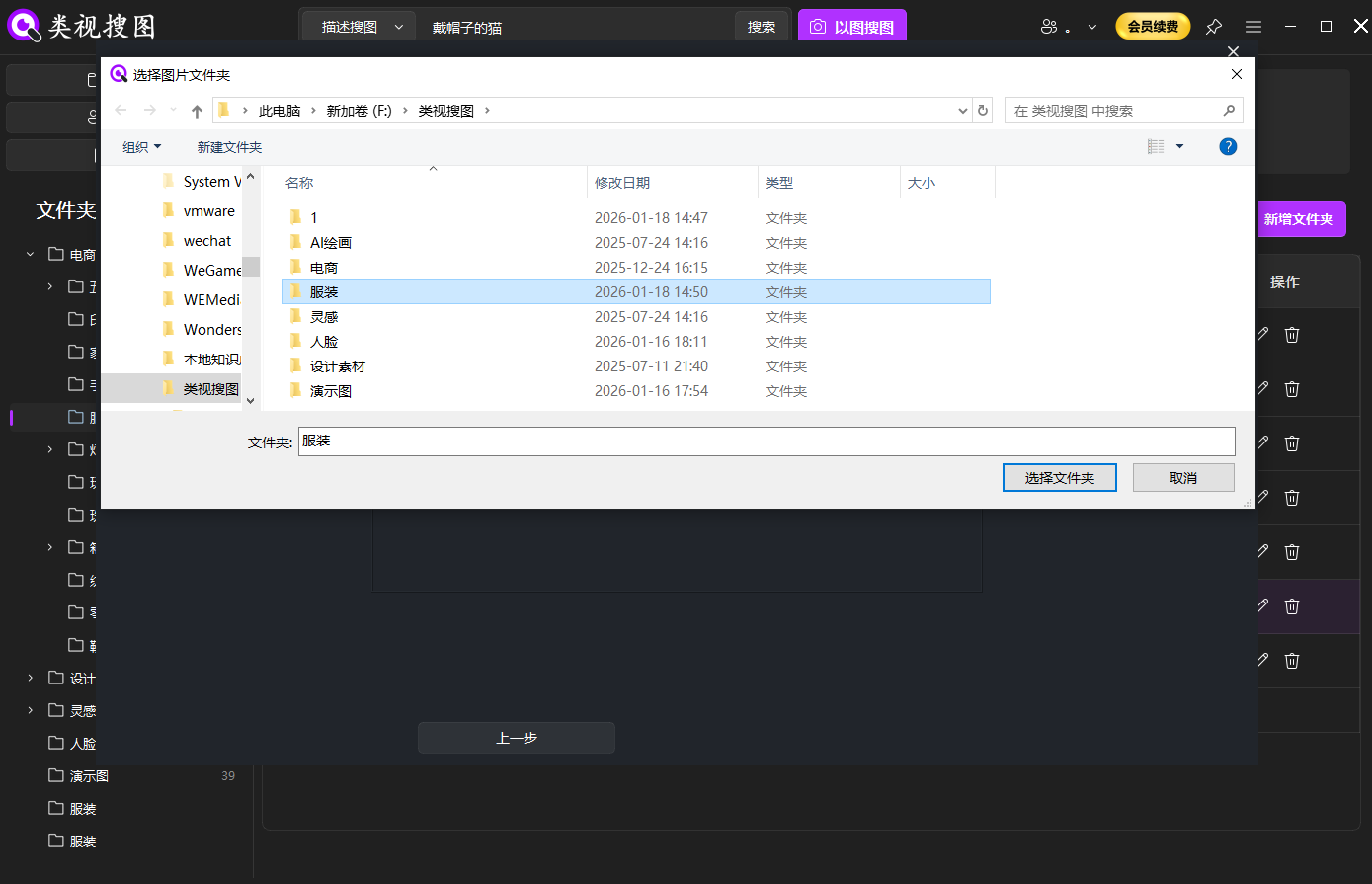Click a pencil edit icon in the 操作 column
The image size is (1372, 884).
point(1261,334)
